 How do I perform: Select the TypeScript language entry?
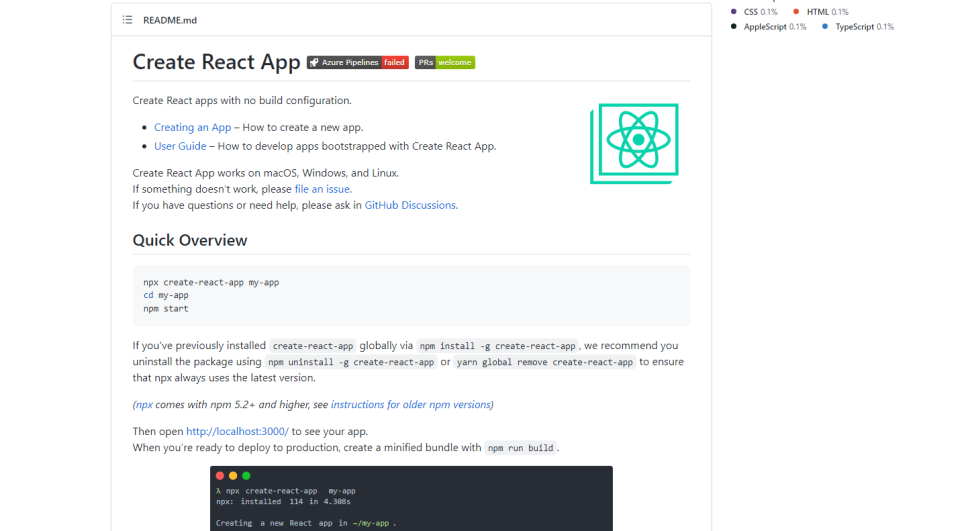click(864, 26)
